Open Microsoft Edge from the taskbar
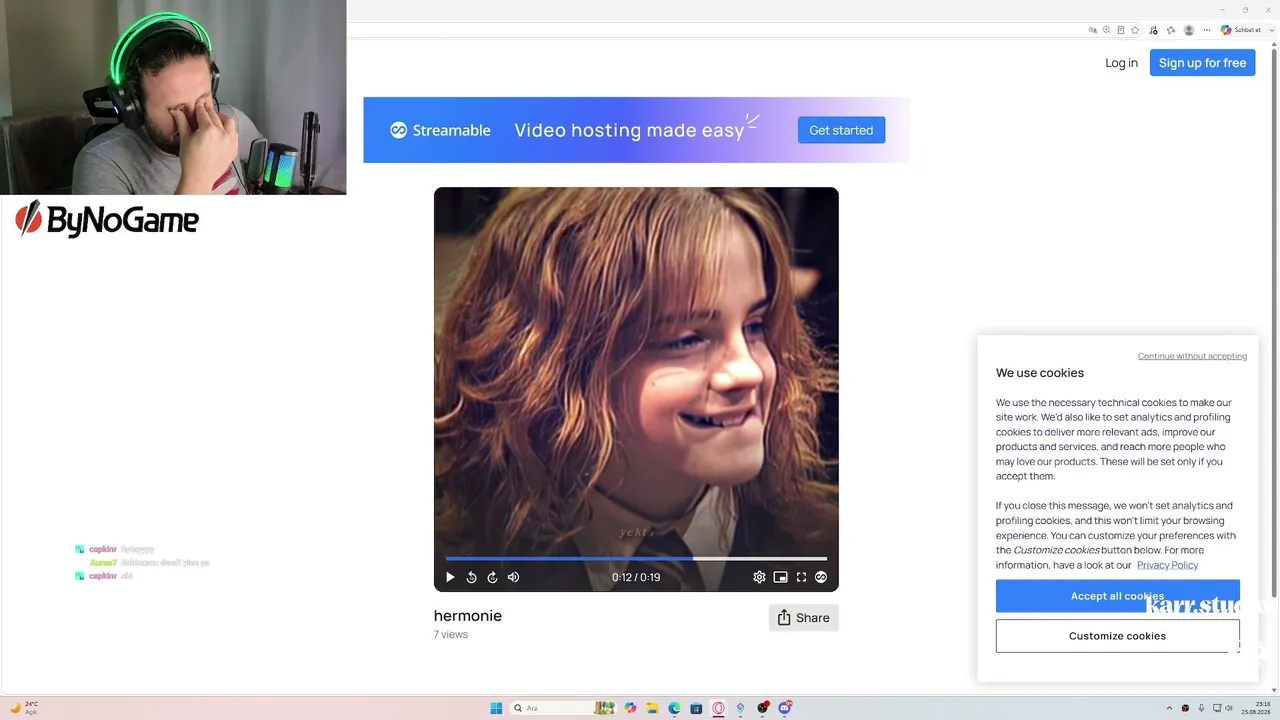 click(x=674, y=708)
